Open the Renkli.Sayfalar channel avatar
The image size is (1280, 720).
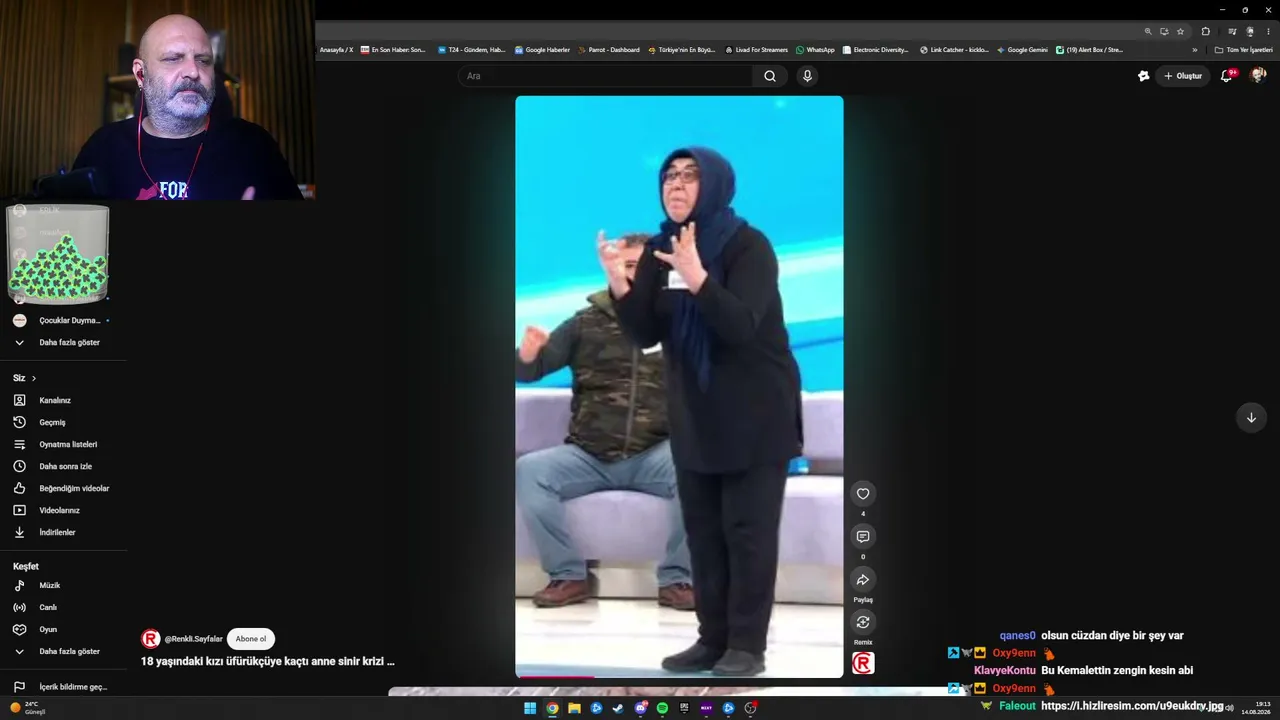151,639
